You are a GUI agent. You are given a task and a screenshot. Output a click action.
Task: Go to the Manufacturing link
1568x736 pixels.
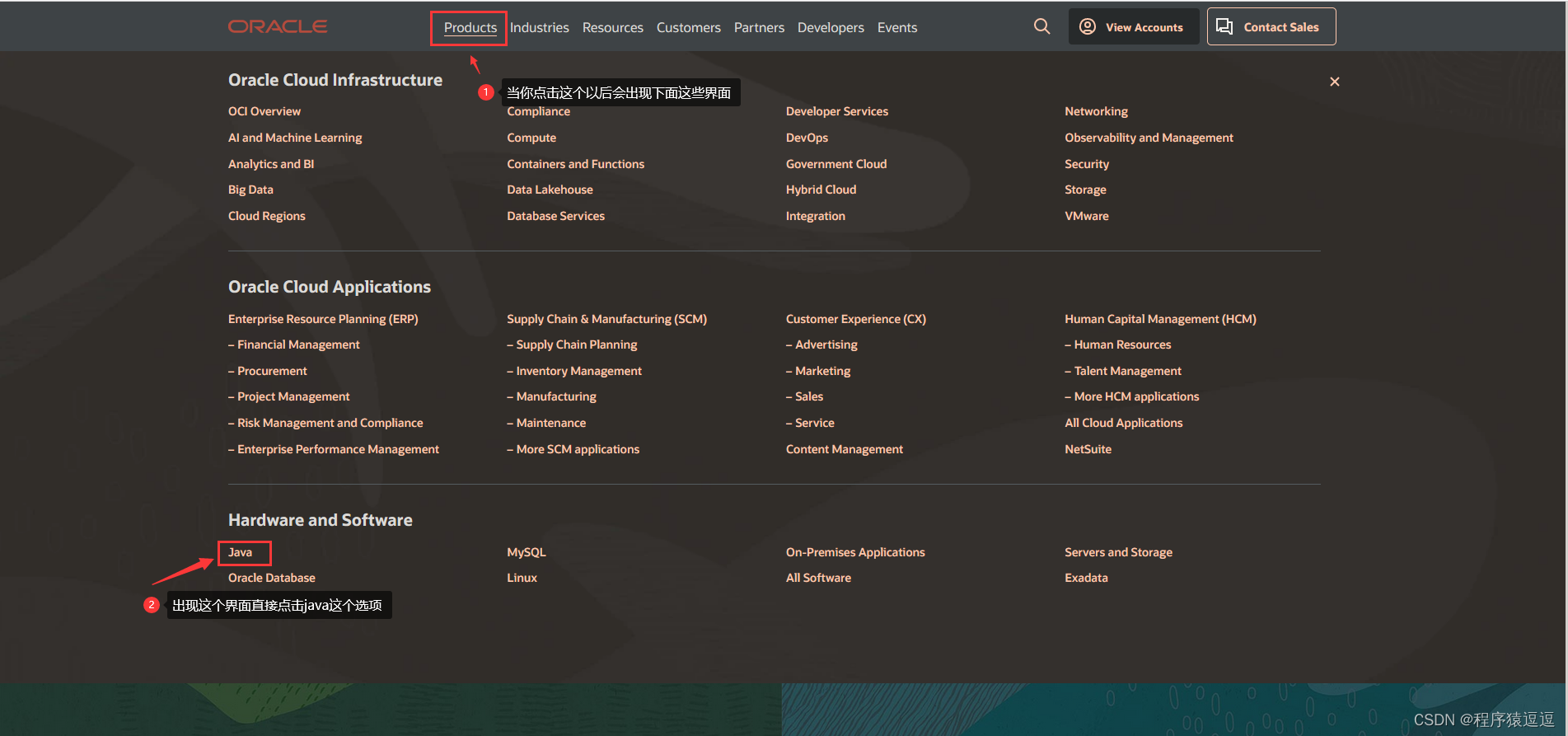(x=552, y=396)
